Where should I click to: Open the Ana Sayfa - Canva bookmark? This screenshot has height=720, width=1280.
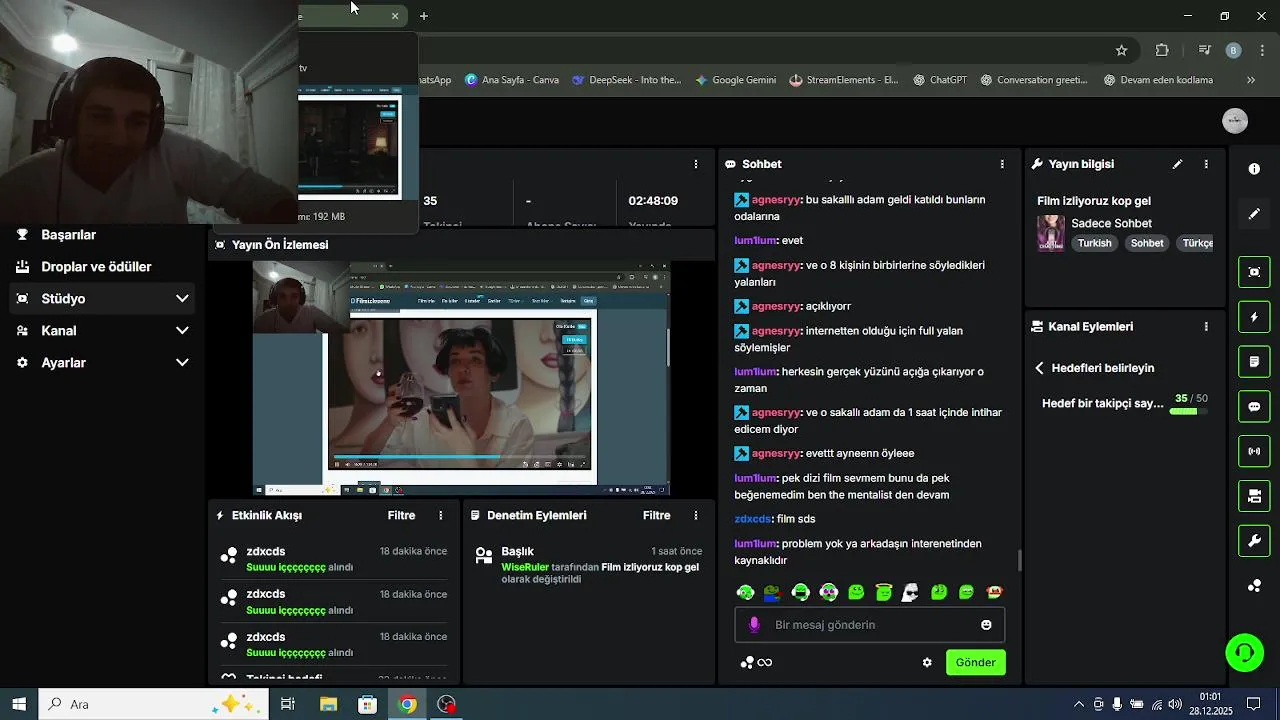pos(512,80)
